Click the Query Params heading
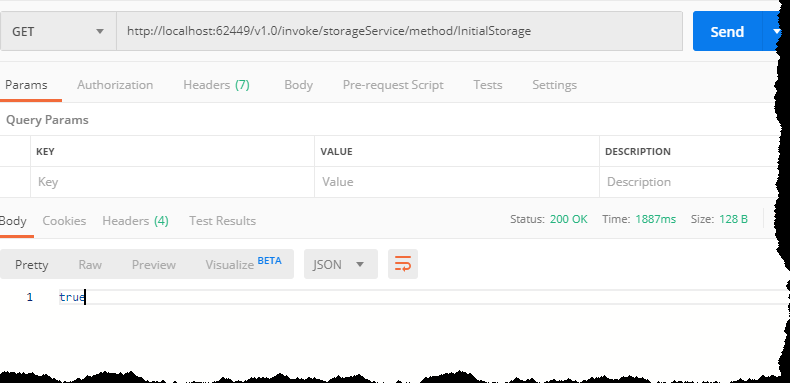 (47, 120)
